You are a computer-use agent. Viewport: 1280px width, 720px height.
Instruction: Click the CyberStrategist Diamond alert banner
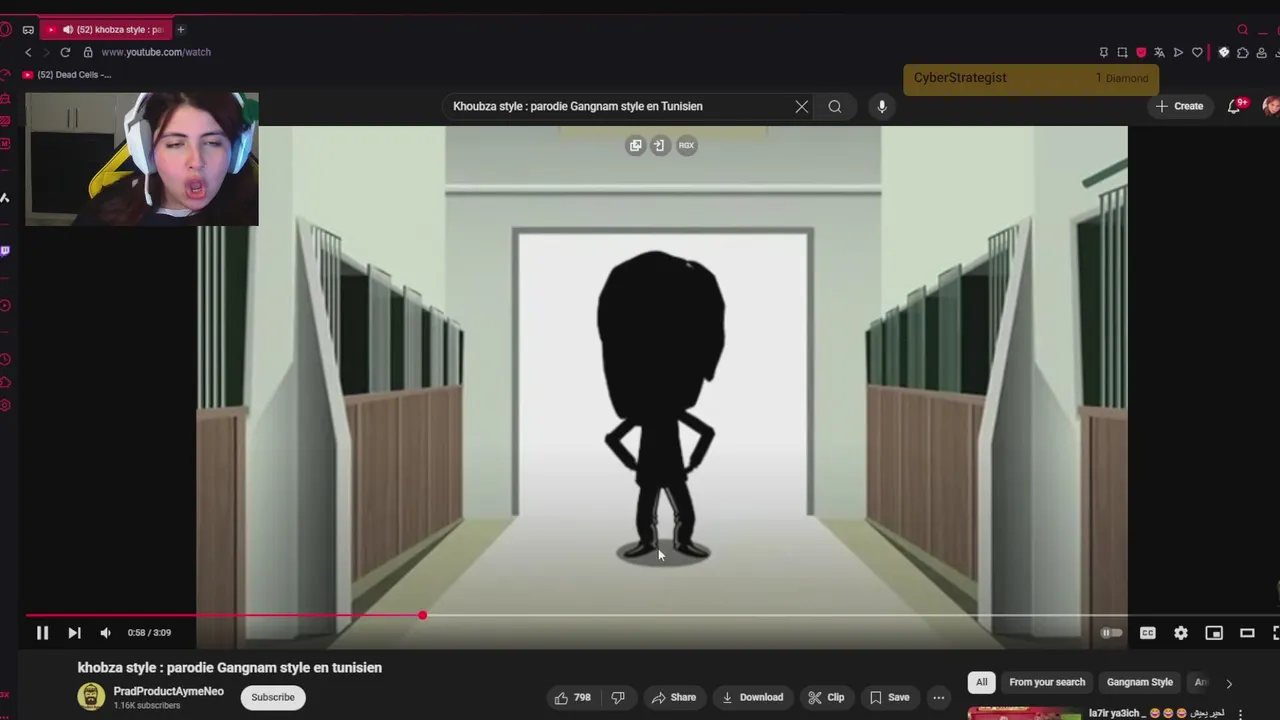pos(1031,78)
